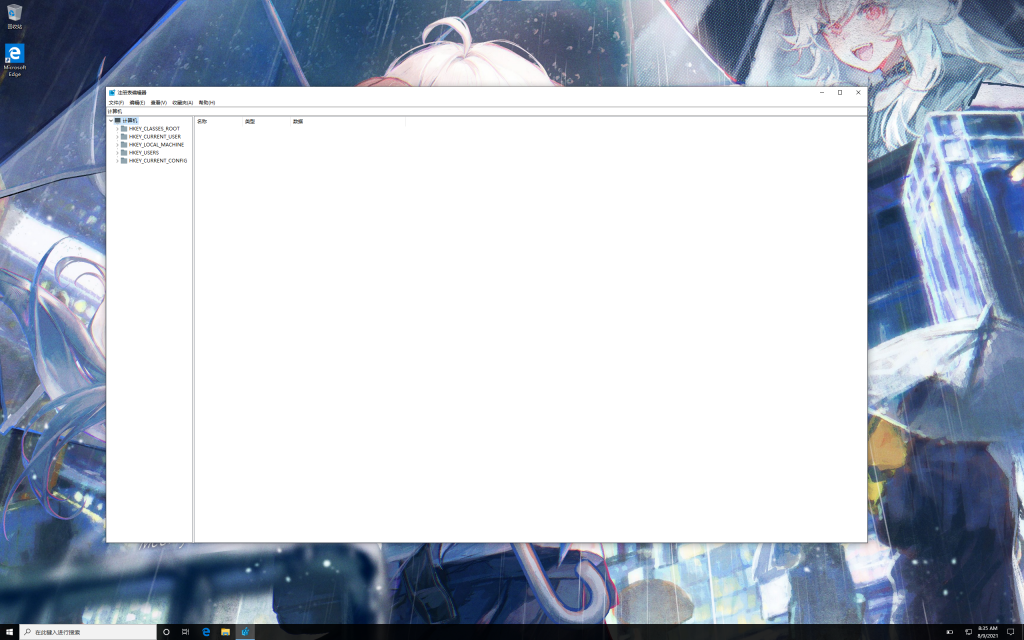Image resolution: width=1024 pixels, height=640 pixels.
Task: Minimize the Registry Editor window
Action: click(x=822, y=93)
